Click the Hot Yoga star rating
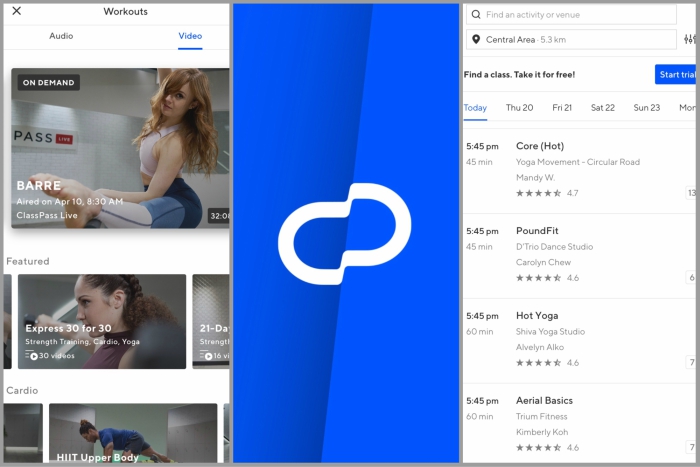The height and width of the screenshot is (467, 700). pyautogui.click(x=540, y=363)
